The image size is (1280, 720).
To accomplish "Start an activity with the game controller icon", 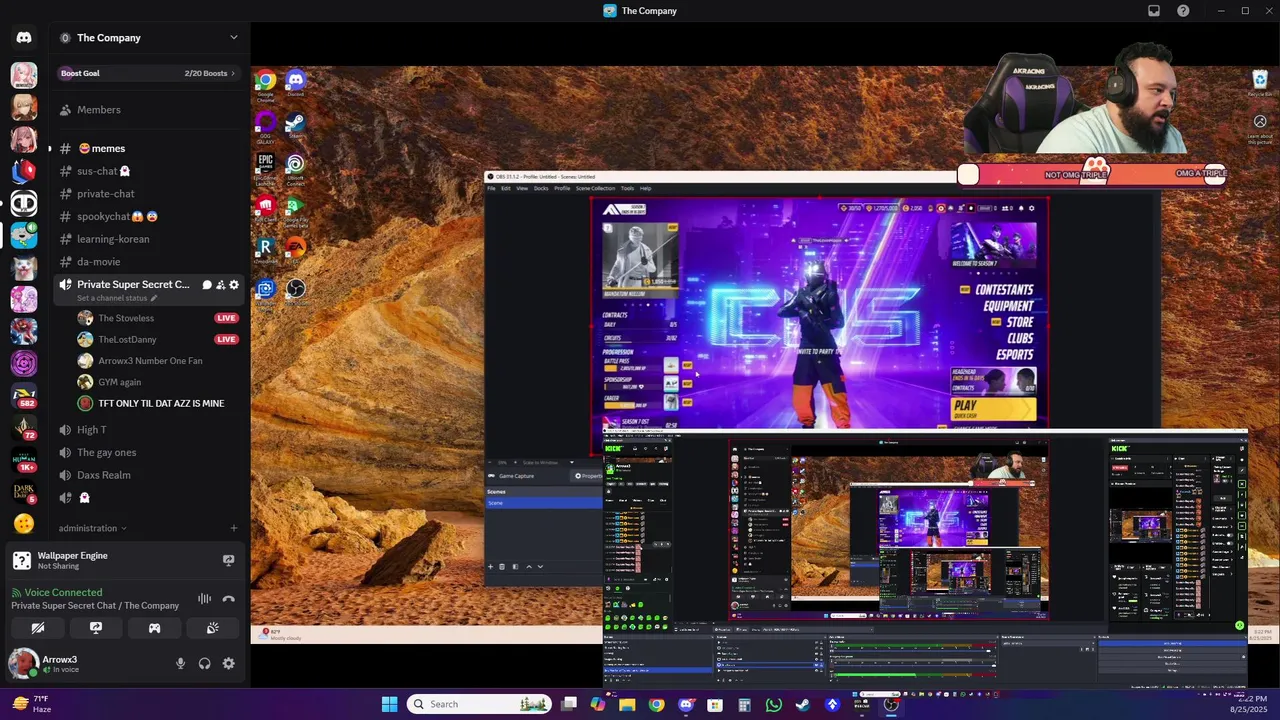I will pyautogui.click(x=154, y=628).
